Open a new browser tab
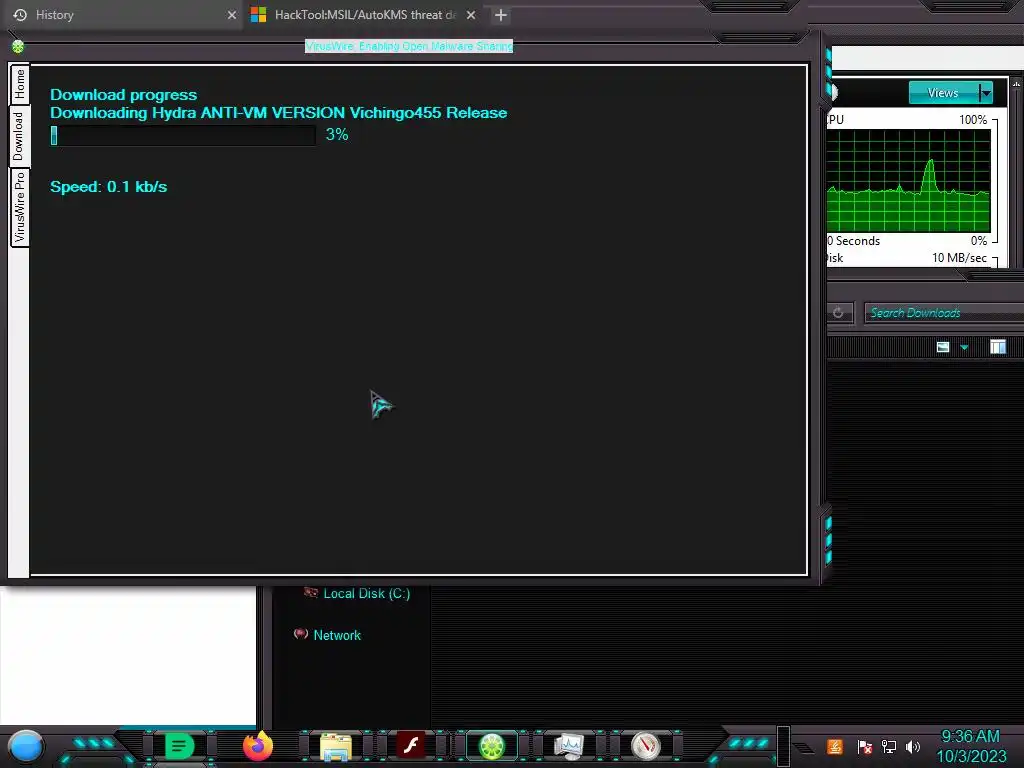Screen dimensions: 1024x768 (x=501, y=14)
